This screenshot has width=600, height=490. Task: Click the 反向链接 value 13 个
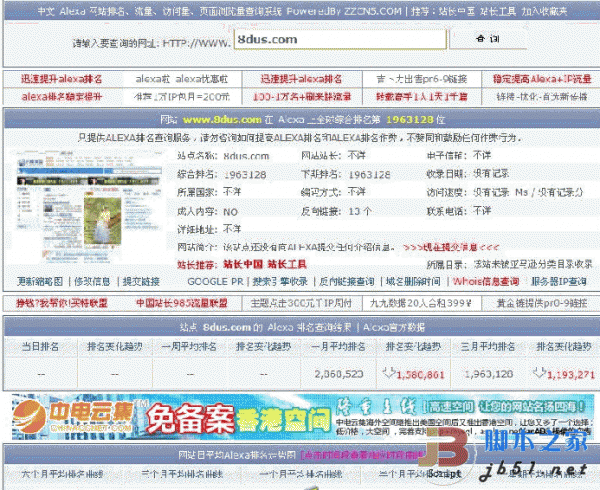(x=360, y=212)
